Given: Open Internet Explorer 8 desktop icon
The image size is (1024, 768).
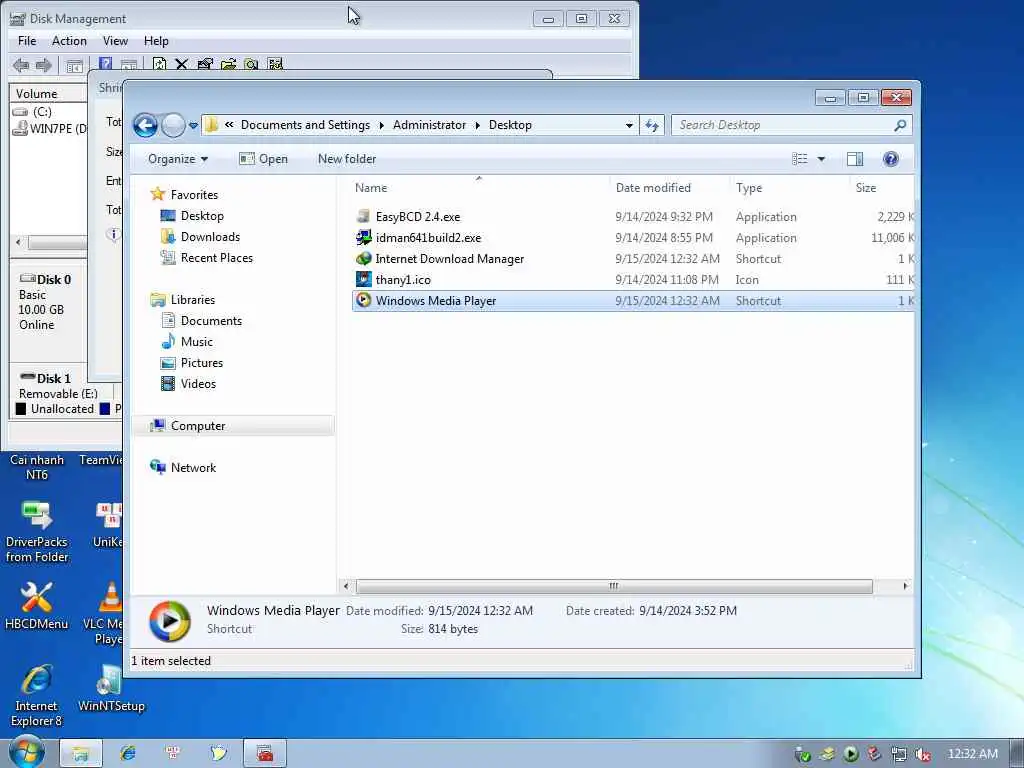Looking at the screenshot, I should tap(37, 695).
